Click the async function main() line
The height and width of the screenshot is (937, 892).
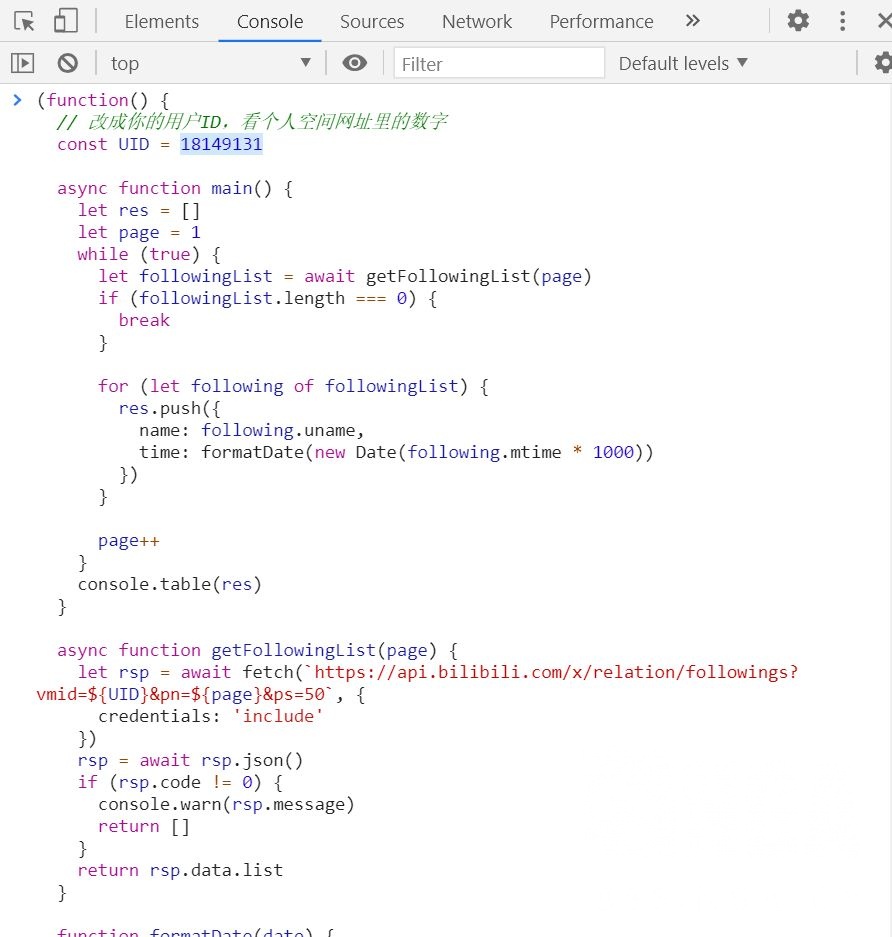175,188
